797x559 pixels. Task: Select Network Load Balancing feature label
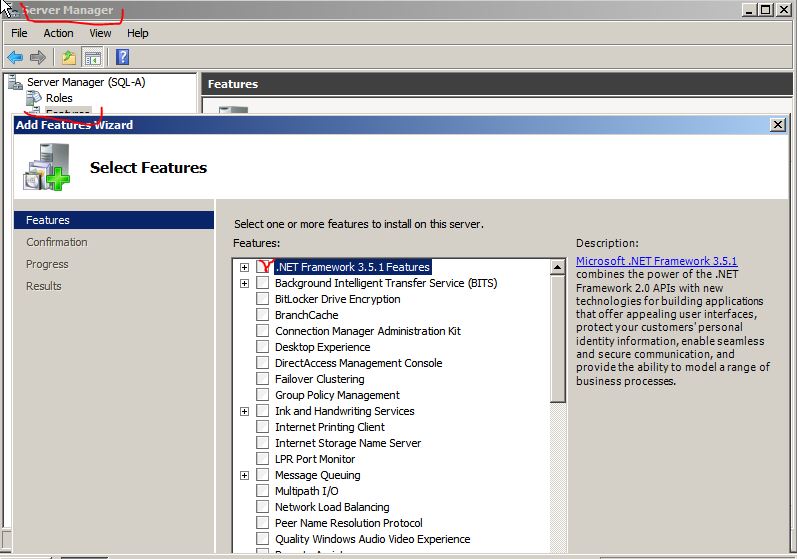[x=332, y=507]
